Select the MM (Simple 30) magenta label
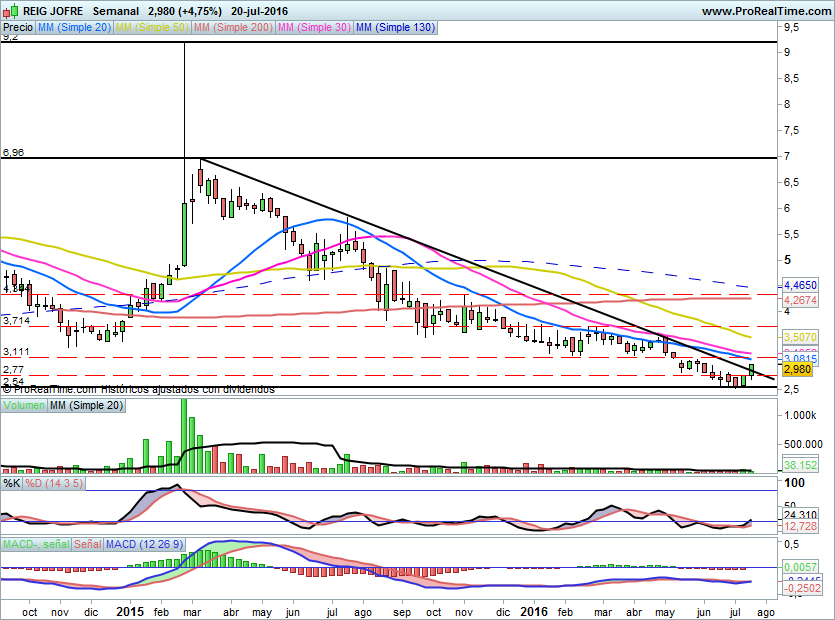The width and height of the screenshot is (835, 620). 313,28
